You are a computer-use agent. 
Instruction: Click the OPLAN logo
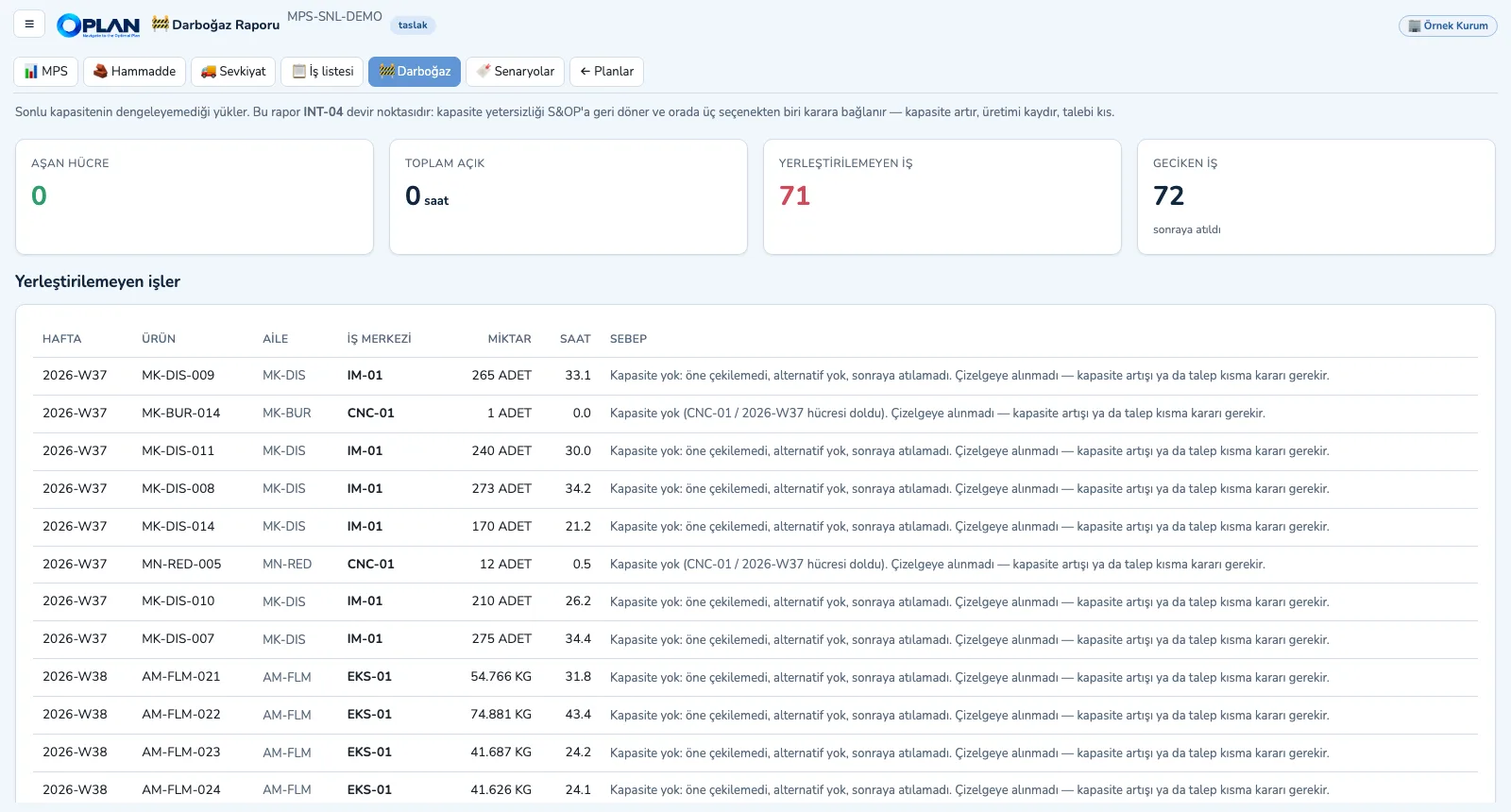click(x=98, y=25)
